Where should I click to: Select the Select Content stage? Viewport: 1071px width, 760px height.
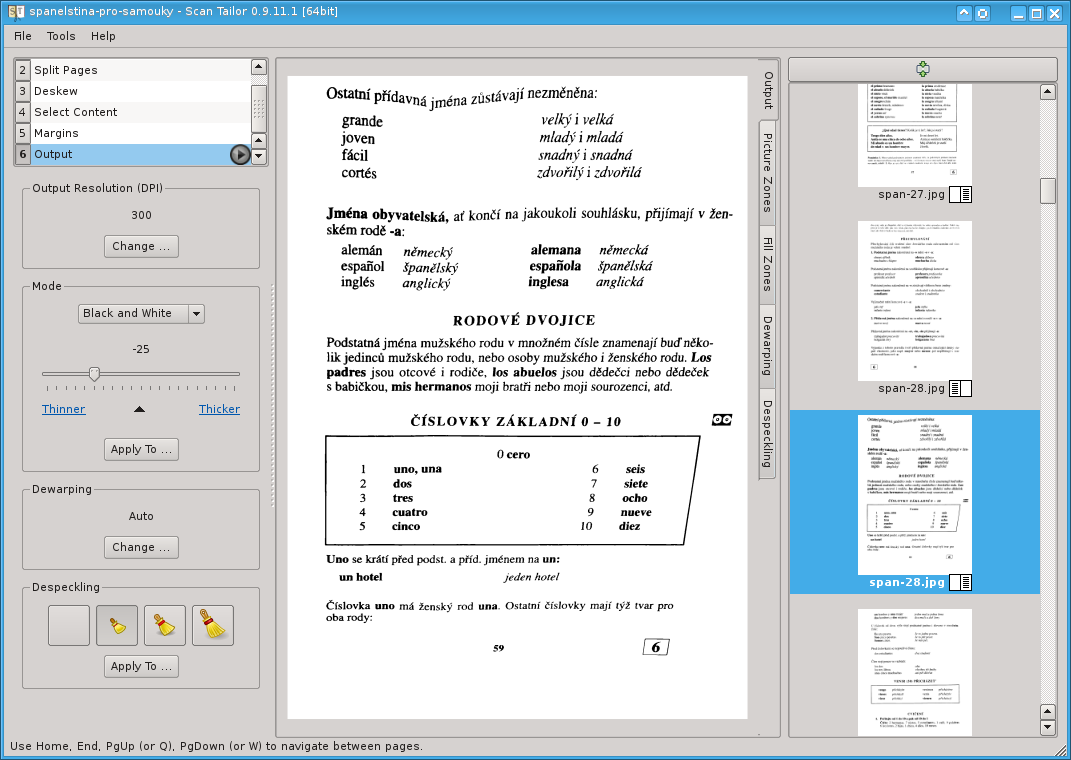pos(133,112)
